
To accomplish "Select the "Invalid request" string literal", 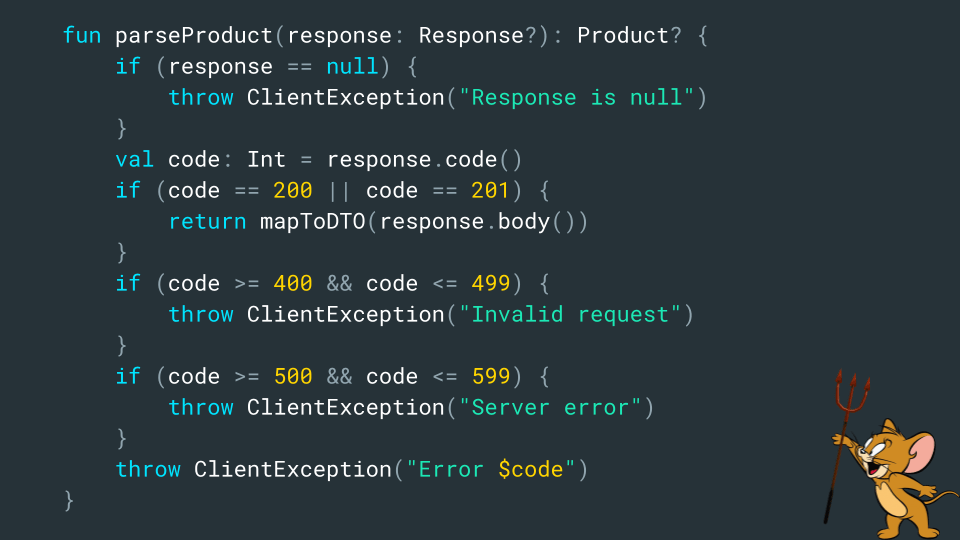I will 570,315.
